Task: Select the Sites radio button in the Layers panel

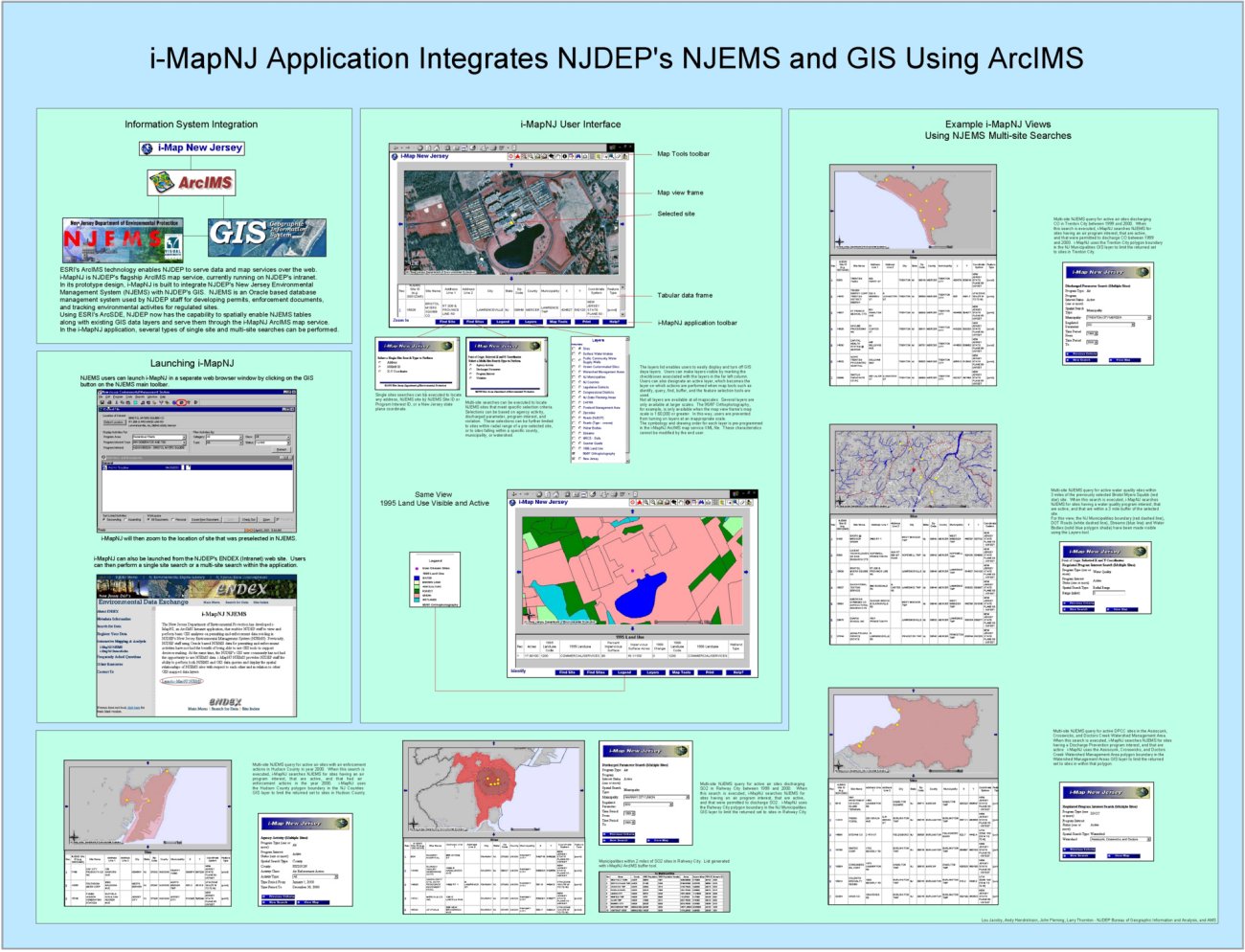Action: pos(579,349)
